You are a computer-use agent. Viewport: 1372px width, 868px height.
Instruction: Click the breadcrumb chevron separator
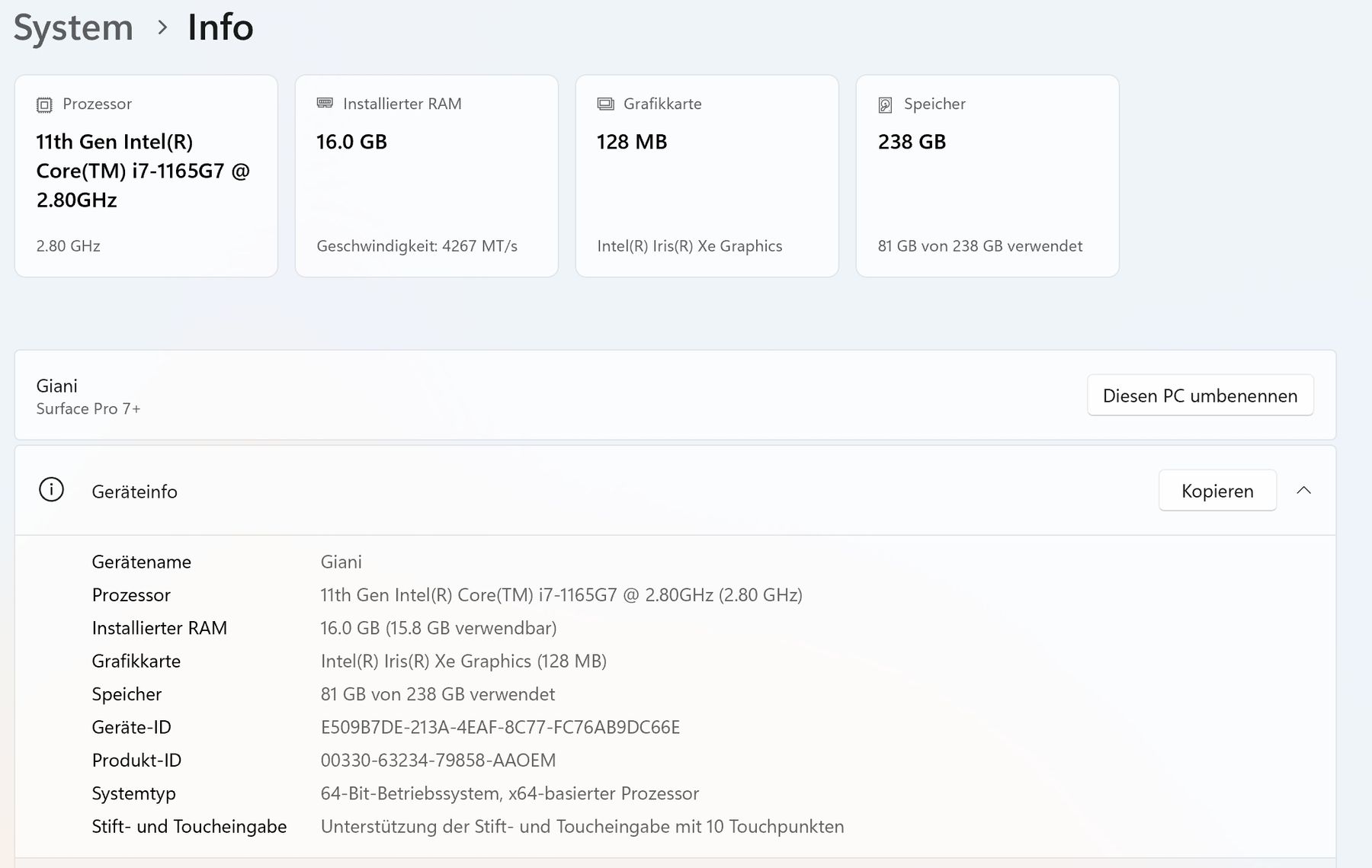click(x=162, y=27)
